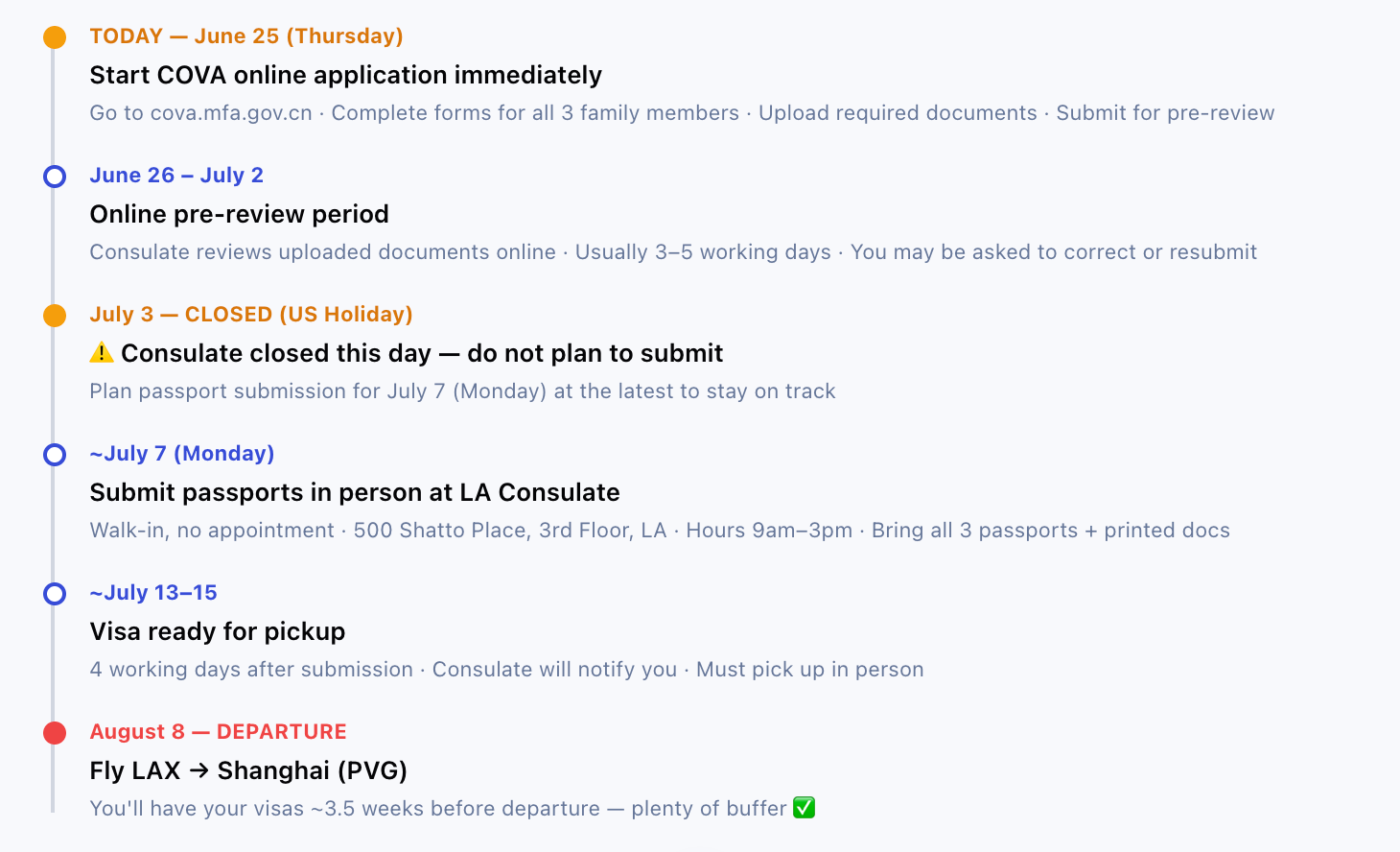Select the June 26 – July 2 hollow marker

point(55,177)
